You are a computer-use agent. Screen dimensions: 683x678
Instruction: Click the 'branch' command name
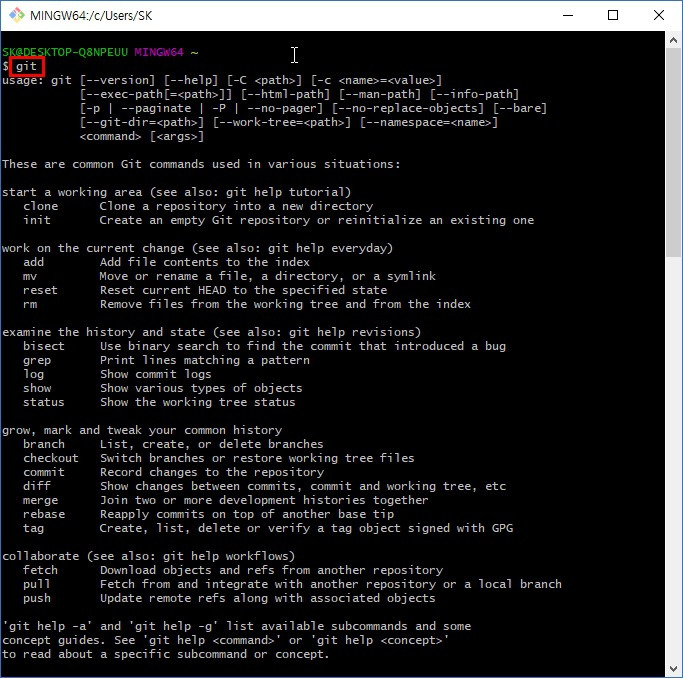44,444
